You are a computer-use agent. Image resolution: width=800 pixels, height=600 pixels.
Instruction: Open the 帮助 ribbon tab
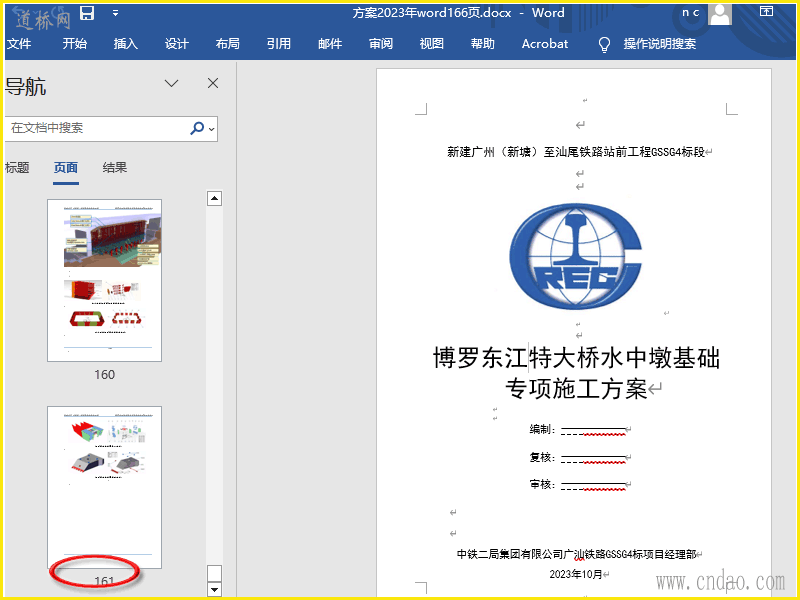point(483,44)
